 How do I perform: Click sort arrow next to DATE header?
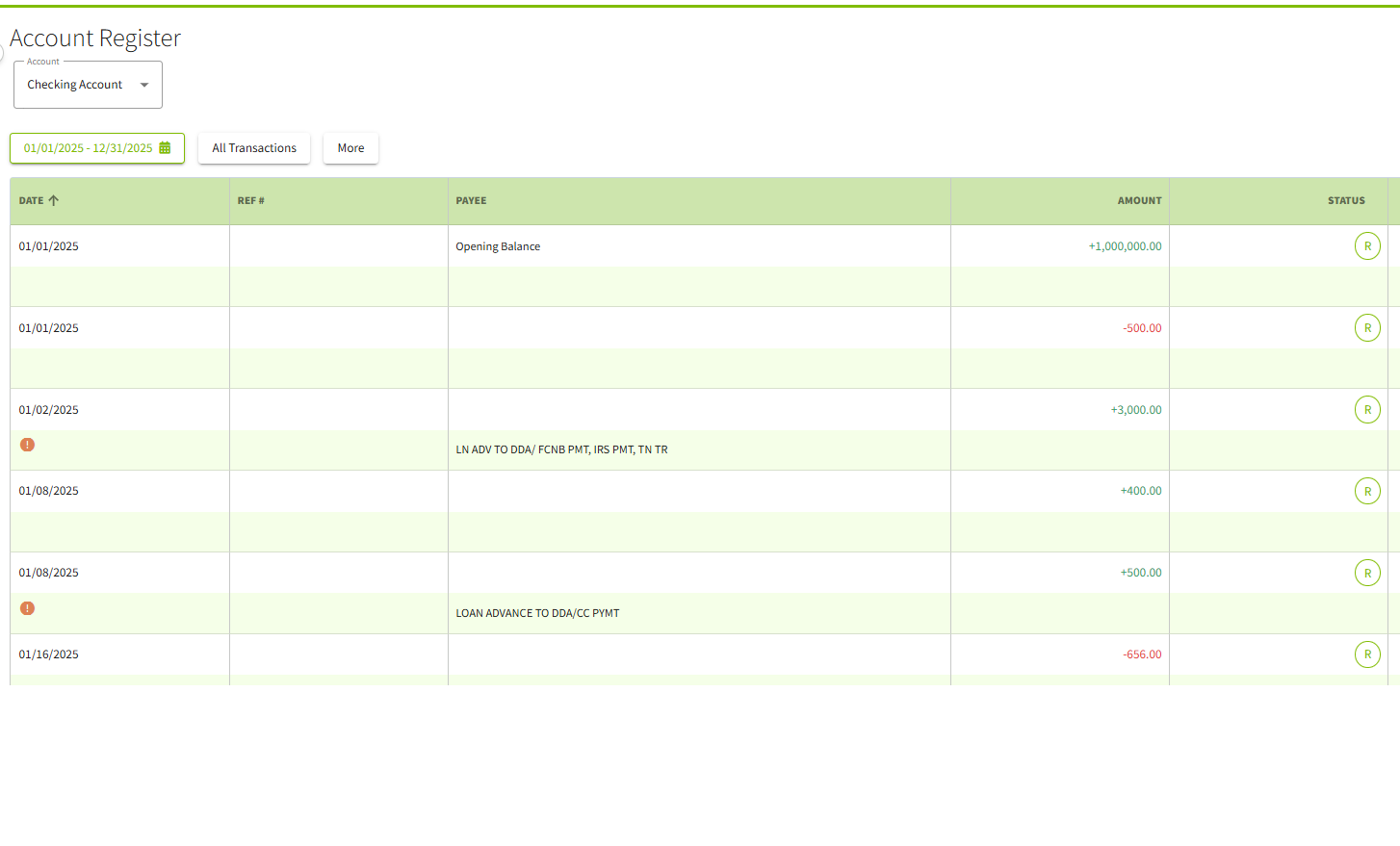54,200
